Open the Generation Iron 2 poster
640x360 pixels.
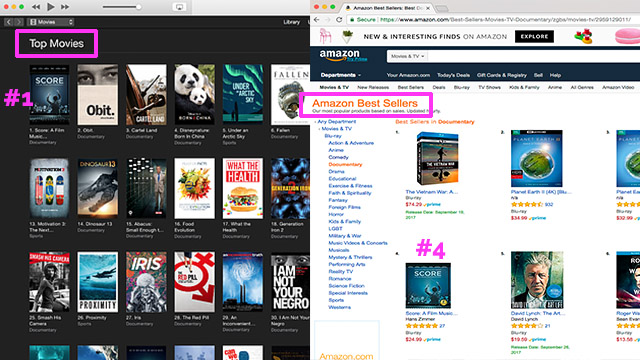[291, 188]
